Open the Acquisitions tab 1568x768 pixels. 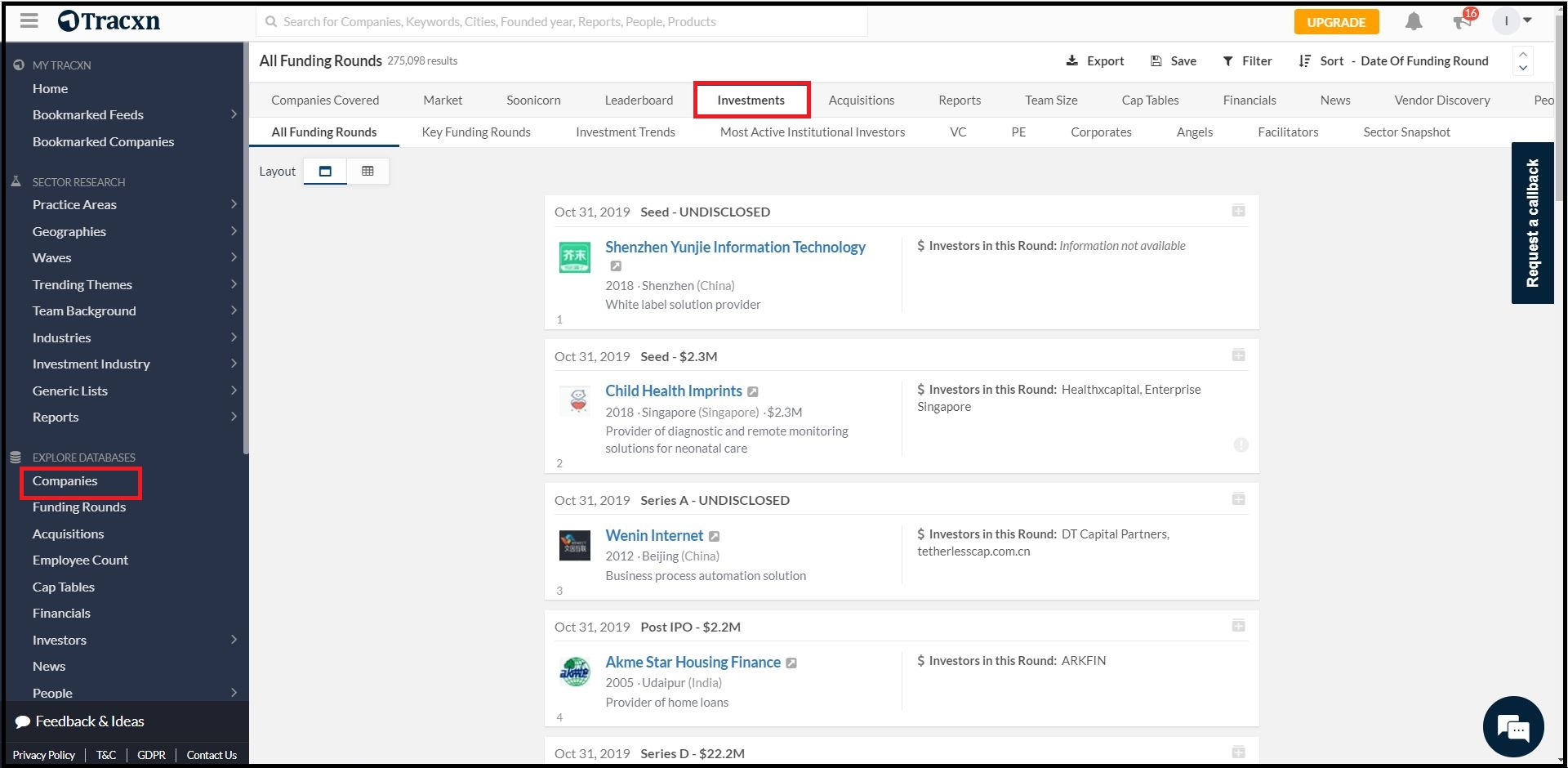pos(861,100)
